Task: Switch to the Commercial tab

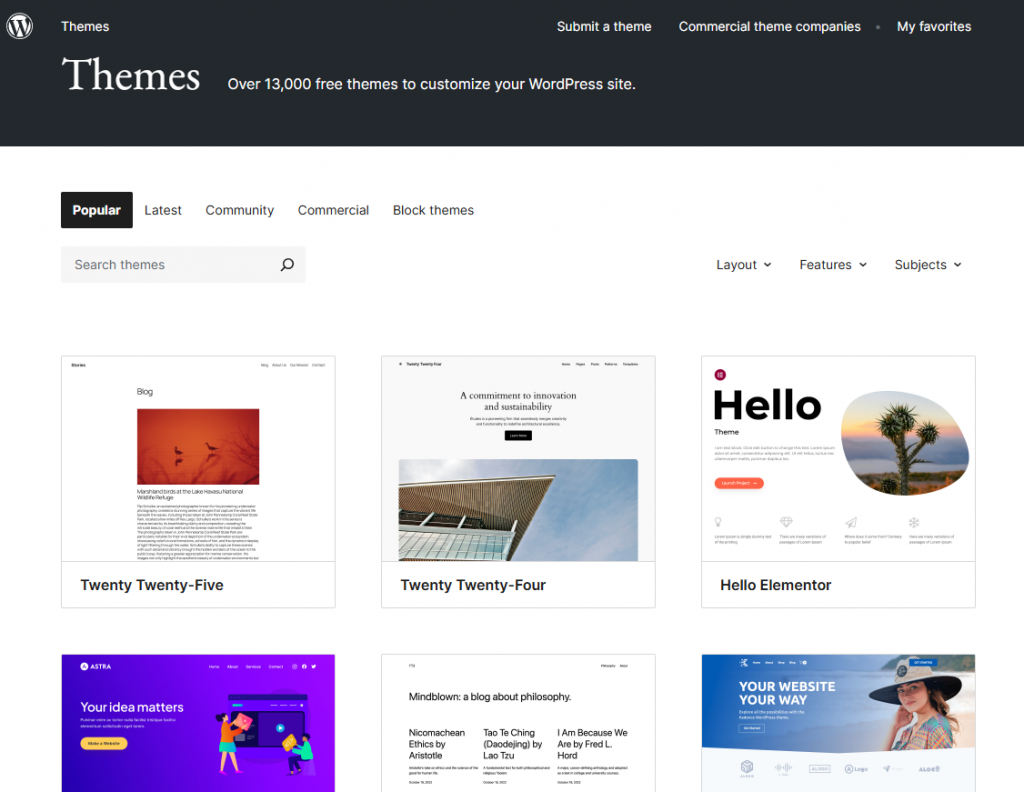Action: coord(333,210)
